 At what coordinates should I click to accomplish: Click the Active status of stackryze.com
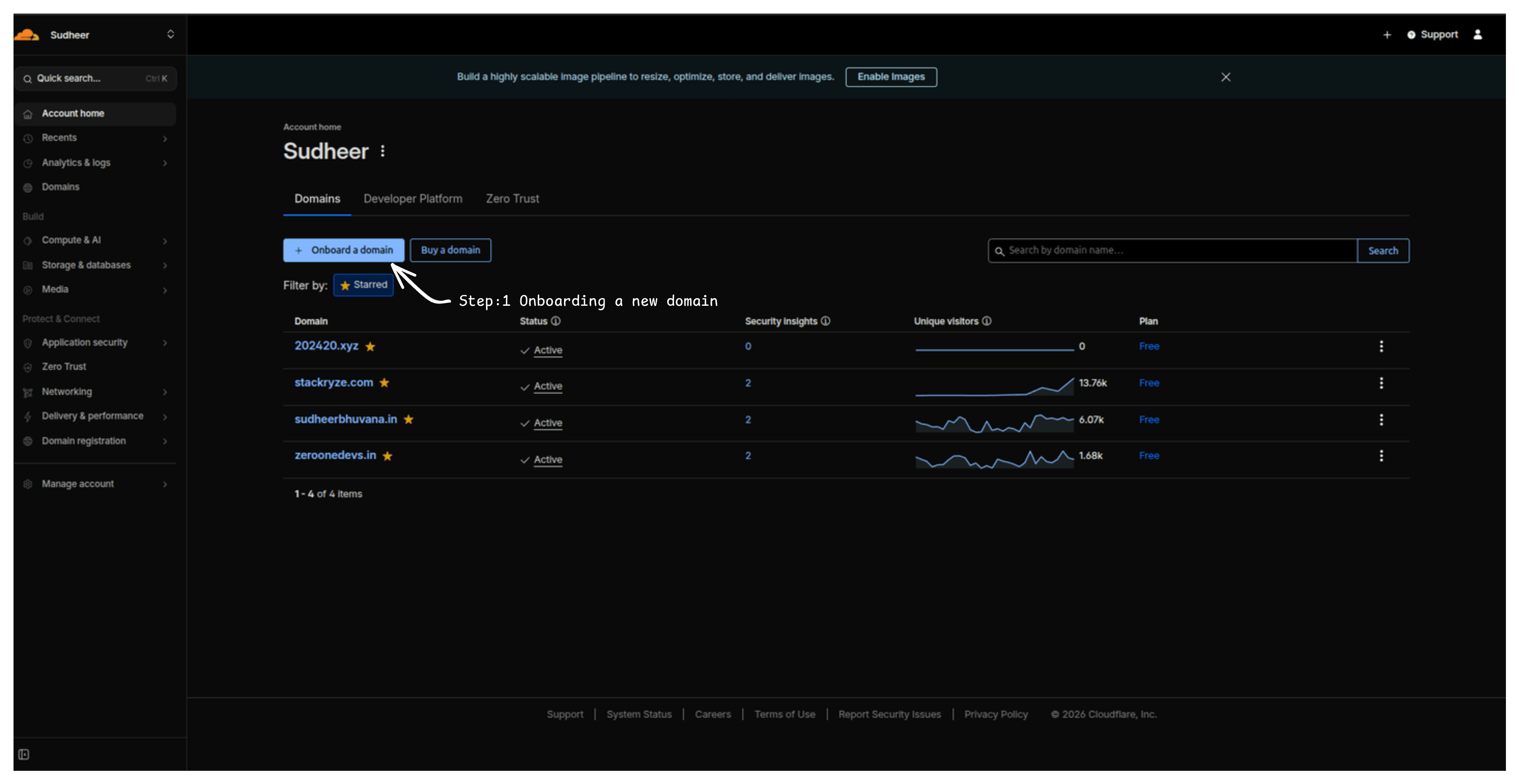548,387
